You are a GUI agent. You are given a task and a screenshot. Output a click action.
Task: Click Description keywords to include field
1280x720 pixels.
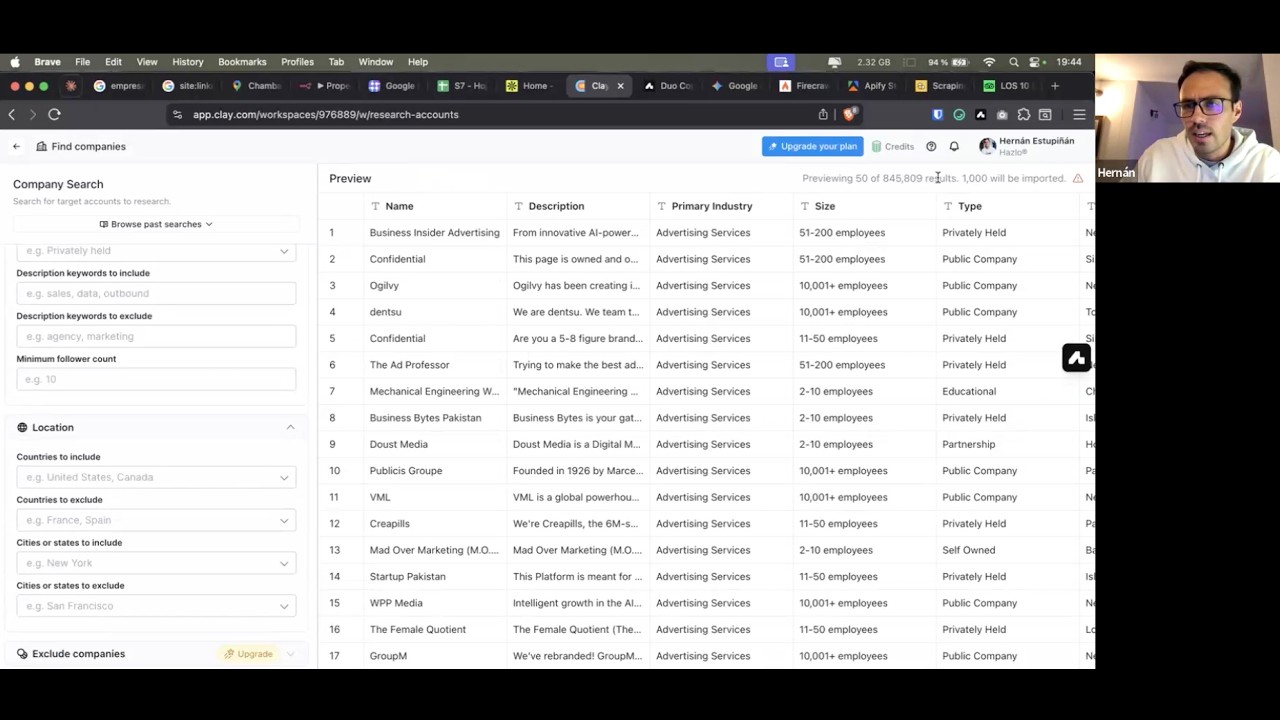point(156,293)
